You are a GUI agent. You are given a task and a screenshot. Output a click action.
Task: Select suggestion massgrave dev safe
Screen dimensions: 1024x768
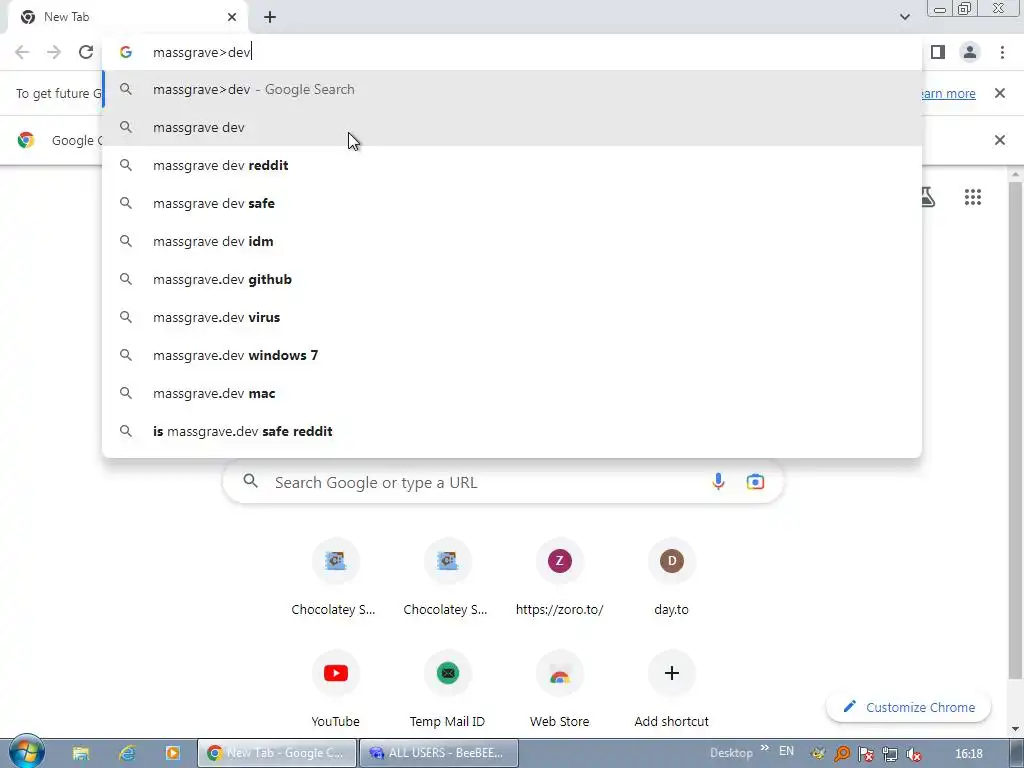(512, 203)
